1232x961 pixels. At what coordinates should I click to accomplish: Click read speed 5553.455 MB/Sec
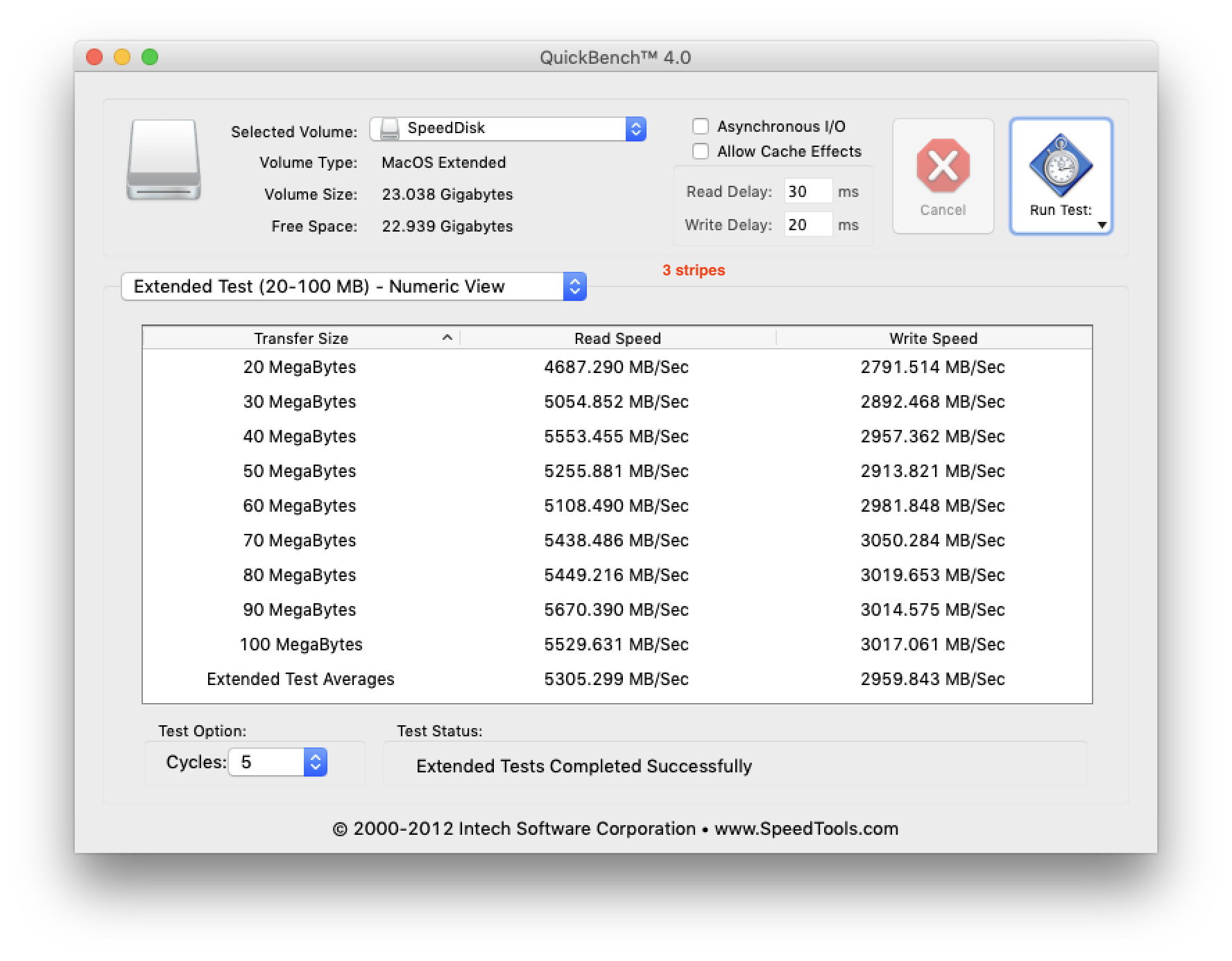tap(617, 436)
